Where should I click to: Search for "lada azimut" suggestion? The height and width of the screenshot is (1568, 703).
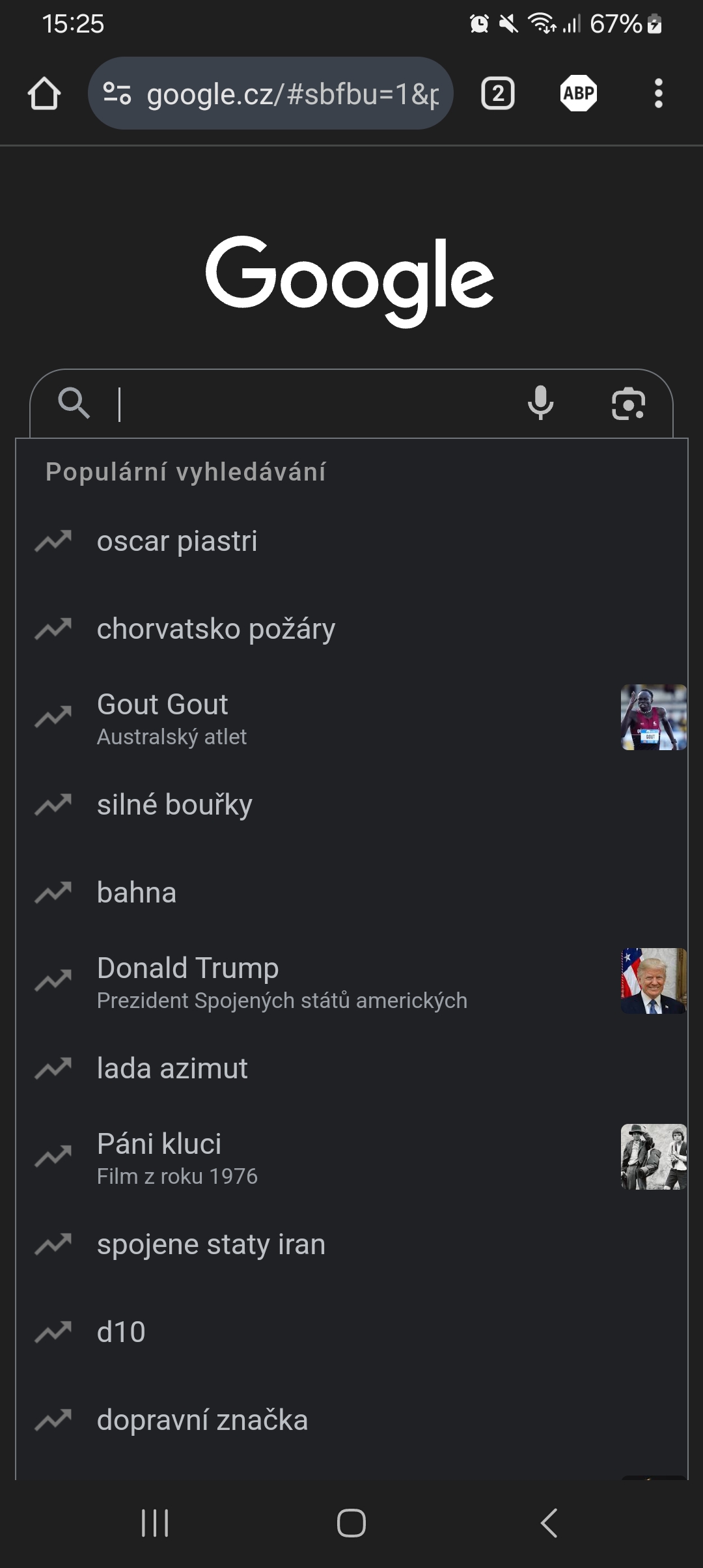click(x=172, y=1069)
